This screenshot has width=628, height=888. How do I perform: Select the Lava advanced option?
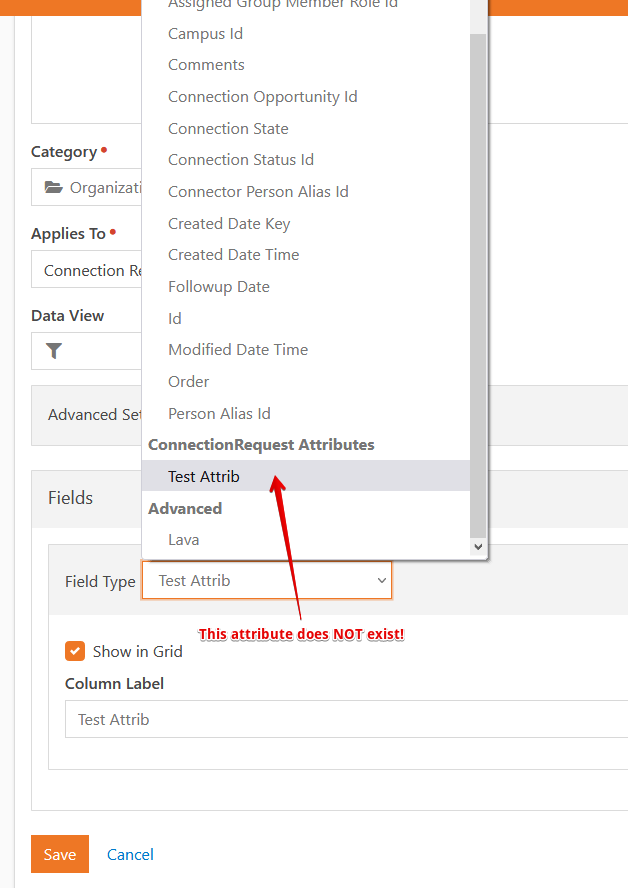306,540
